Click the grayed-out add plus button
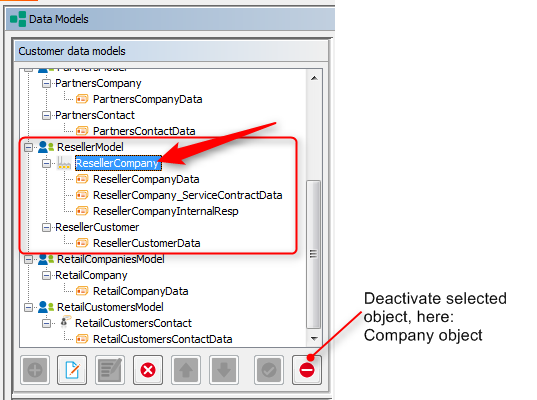537x400 pixels. (35, 370)
